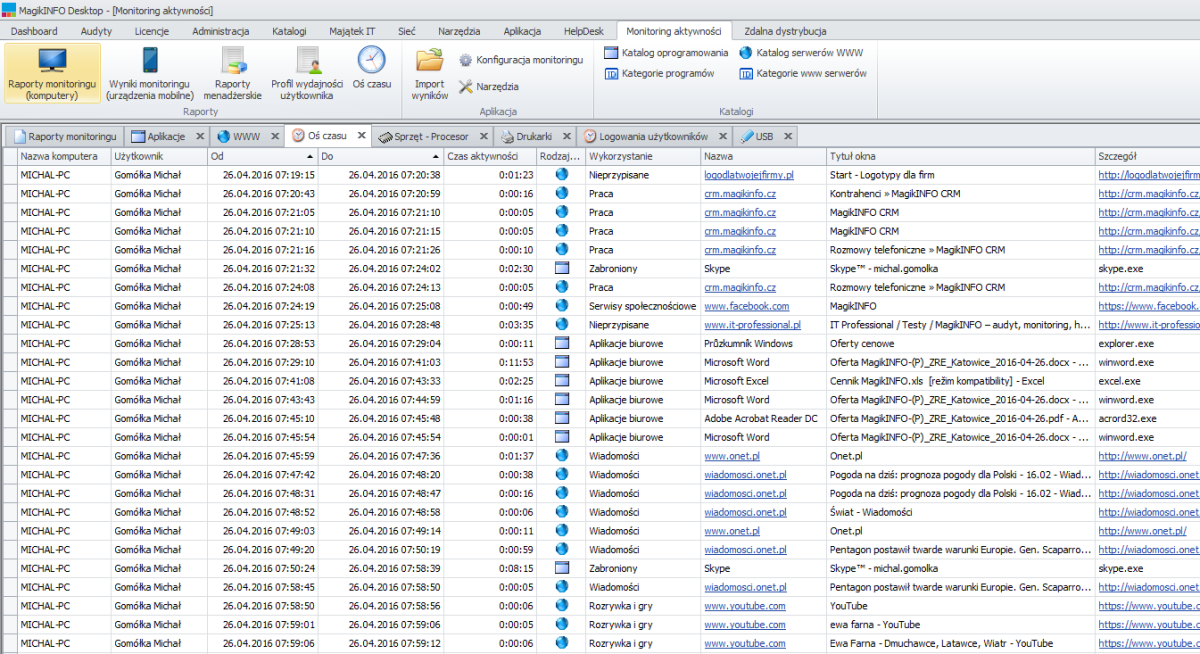Viewport: 1200px width, 654px height.
Task: Select the Microsoft Excel name cell
Action: pyautogui.click(x=763, y=381)
